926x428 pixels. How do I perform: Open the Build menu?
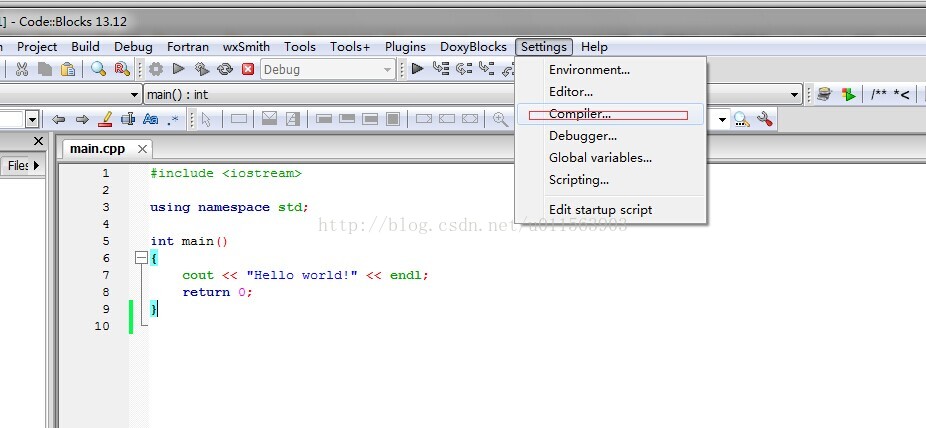(85, 47)
